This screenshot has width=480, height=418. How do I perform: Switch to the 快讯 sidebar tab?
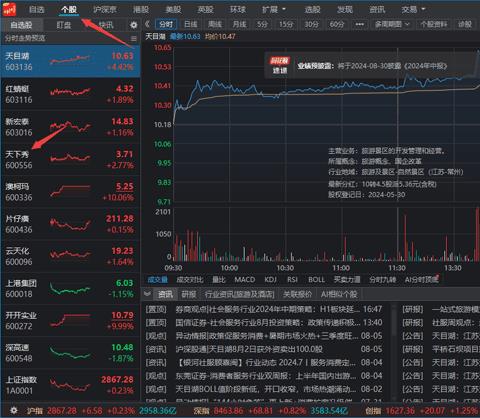tap(106, 25)
